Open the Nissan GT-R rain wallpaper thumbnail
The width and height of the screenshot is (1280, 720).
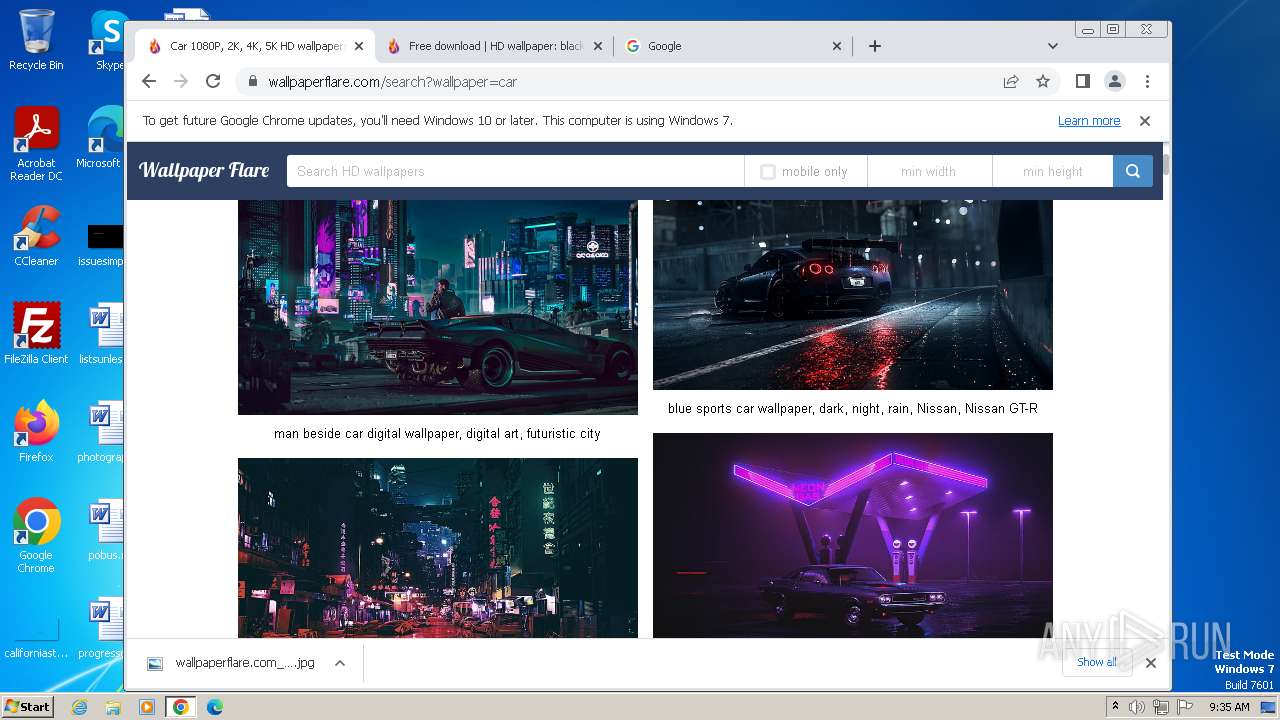tap(853, 295)
